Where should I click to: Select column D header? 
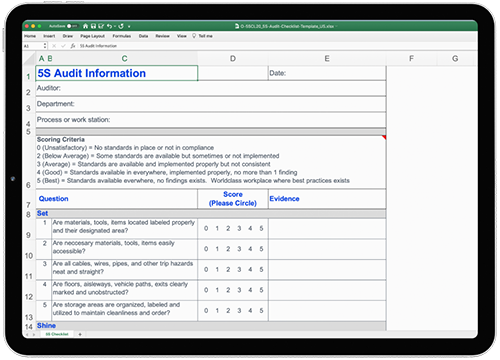point(233,59)
